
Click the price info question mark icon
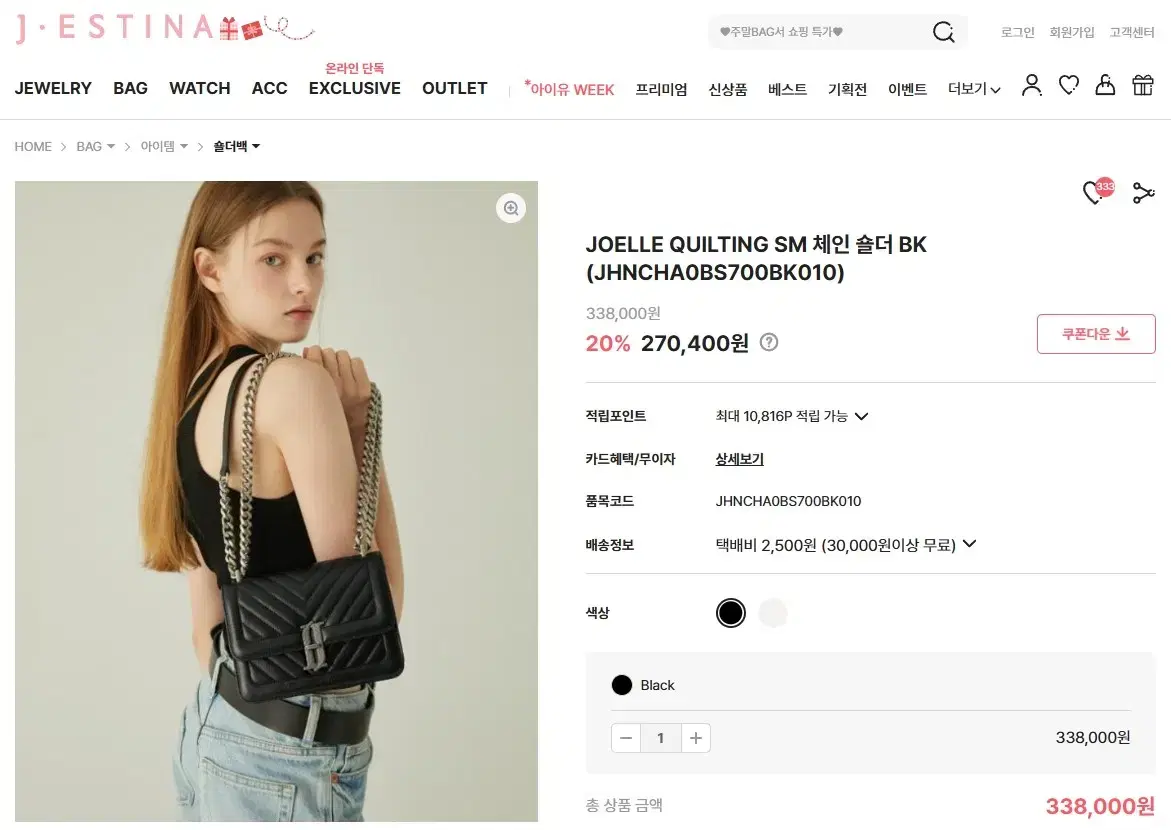point(768,342)
